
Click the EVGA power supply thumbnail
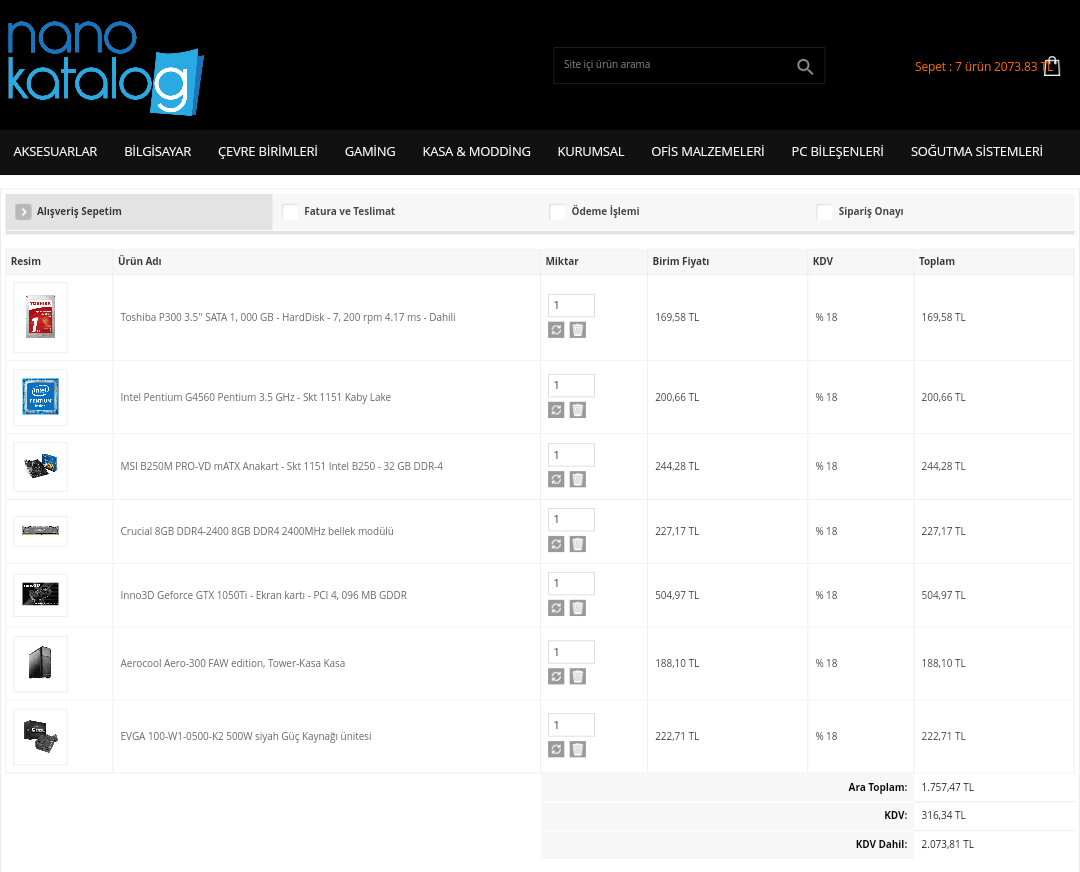click(x=41, y=736)
